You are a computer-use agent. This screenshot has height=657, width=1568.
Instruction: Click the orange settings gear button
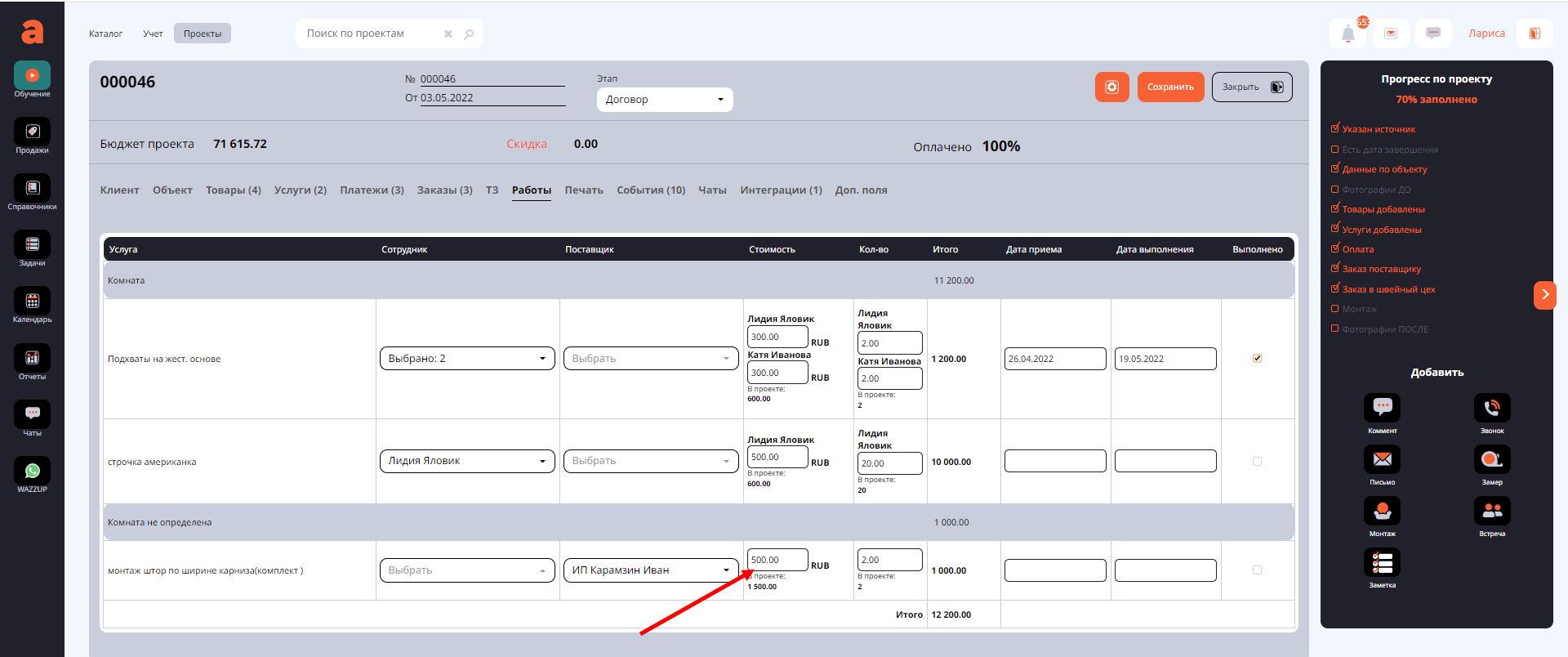coord(1111,87)
